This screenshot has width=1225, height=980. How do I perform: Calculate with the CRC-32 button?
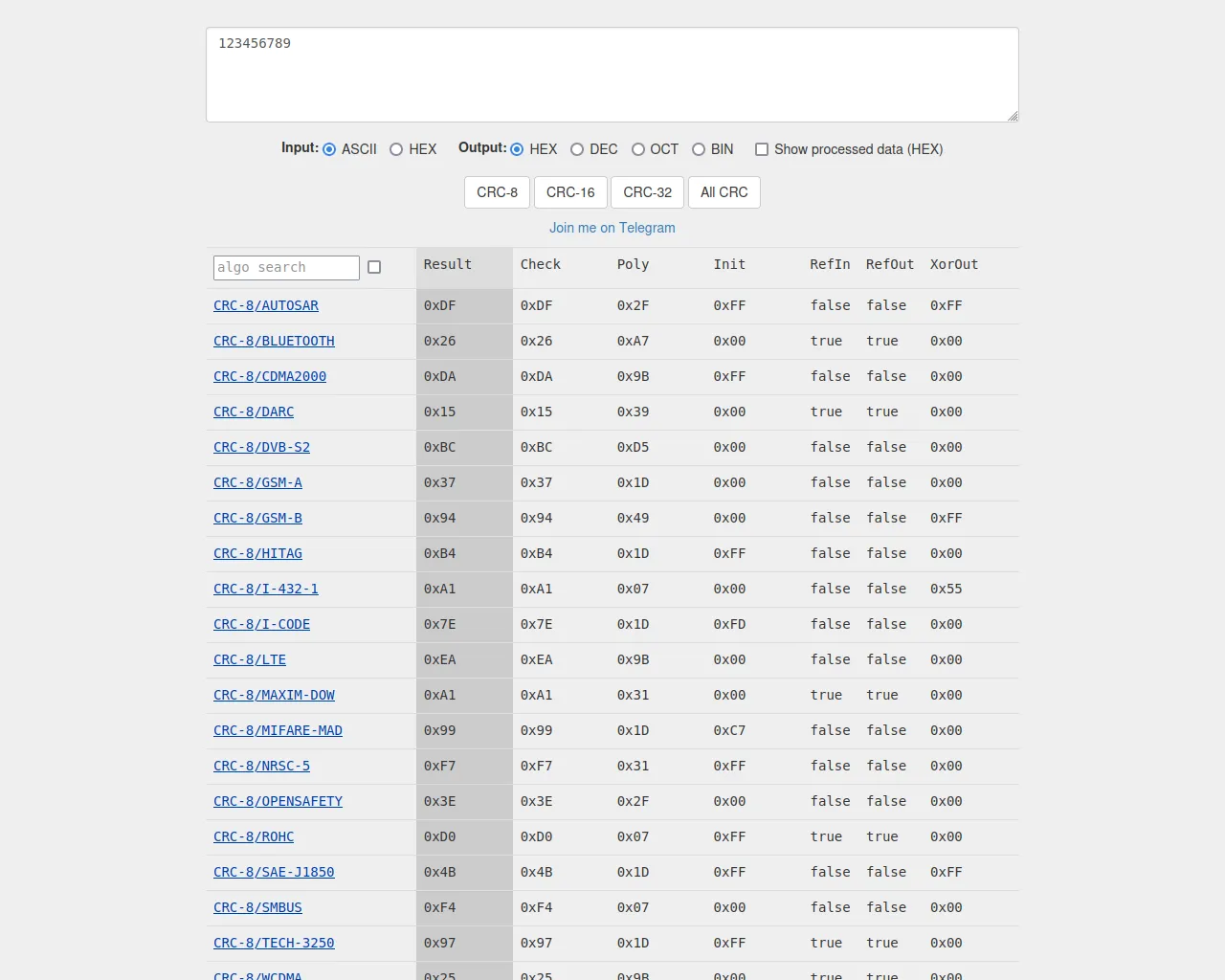coord(647,192)
